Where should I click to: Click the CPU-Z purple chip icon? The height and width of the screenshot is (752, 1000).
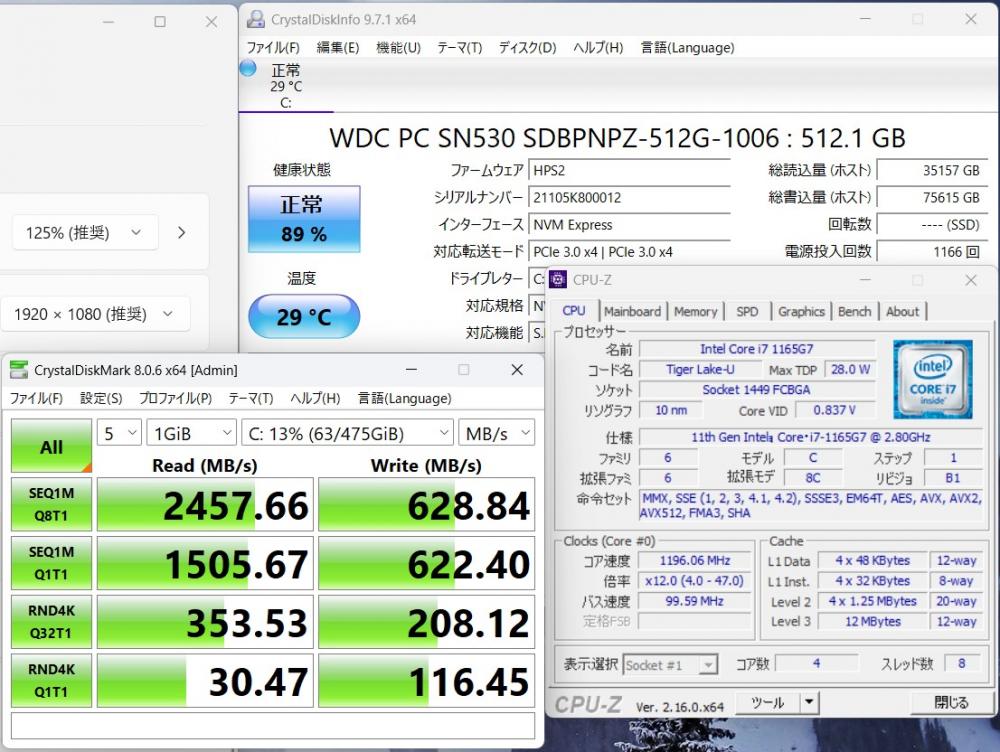[x=558, y=280]
